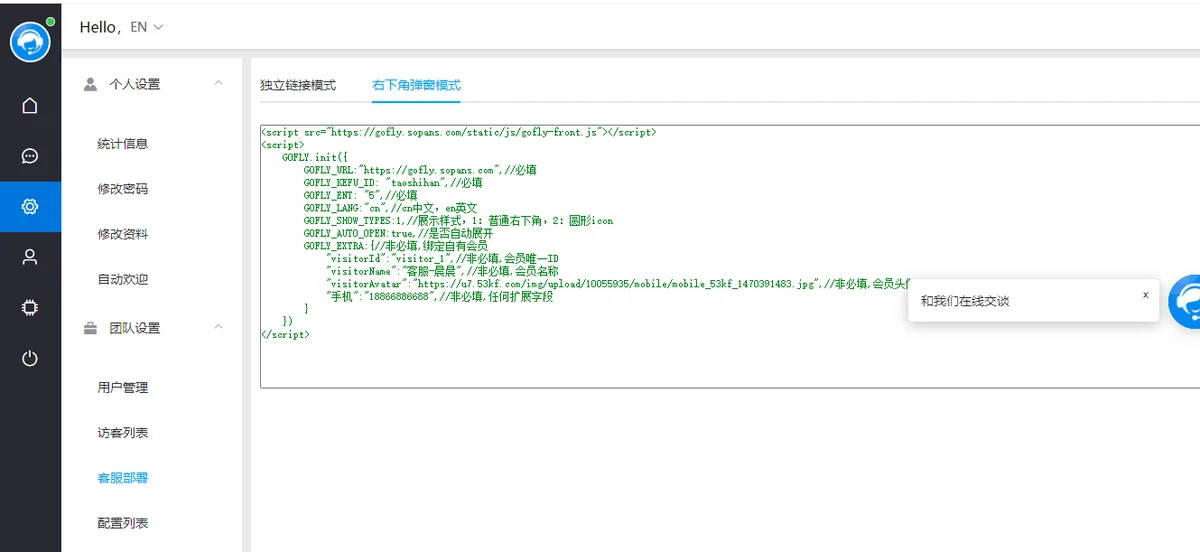Click the Hello greeting text in header
The width and height of the screenshot is (1200, 552).
pos(100,27)
